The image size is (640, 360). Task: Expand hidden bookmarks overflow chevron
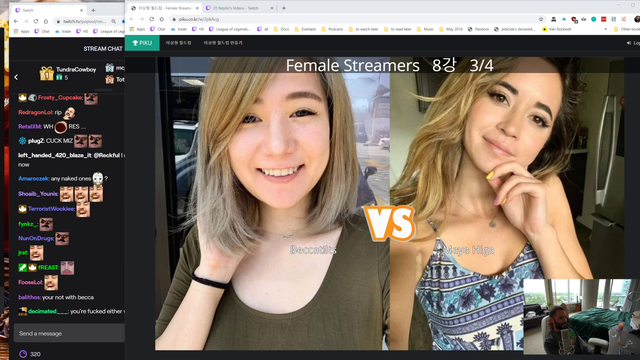[606, 29]
